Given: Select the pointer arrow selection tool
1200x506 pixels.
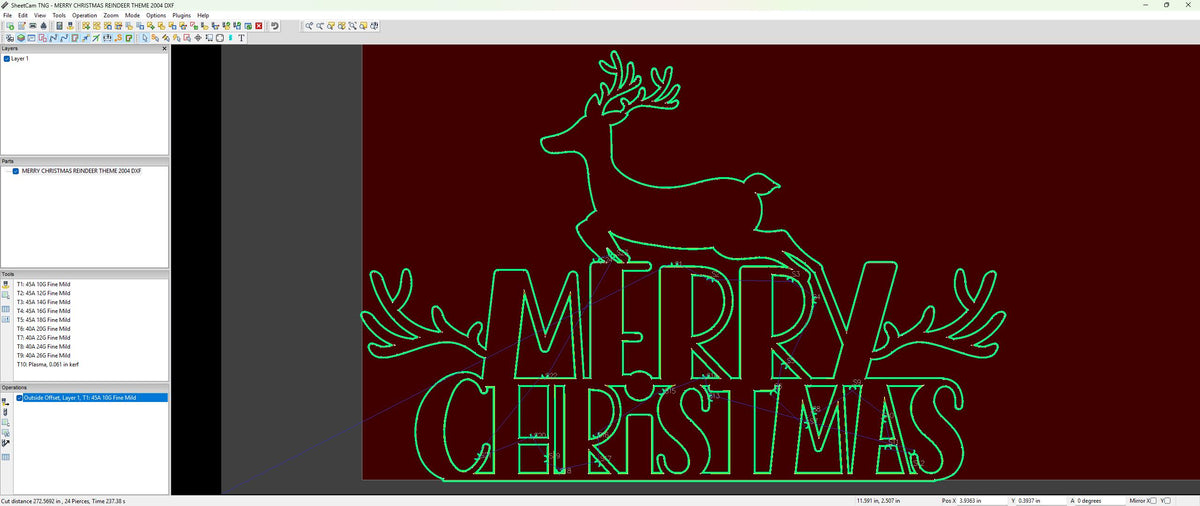Looking at the screenshot, I should point(144,38).
